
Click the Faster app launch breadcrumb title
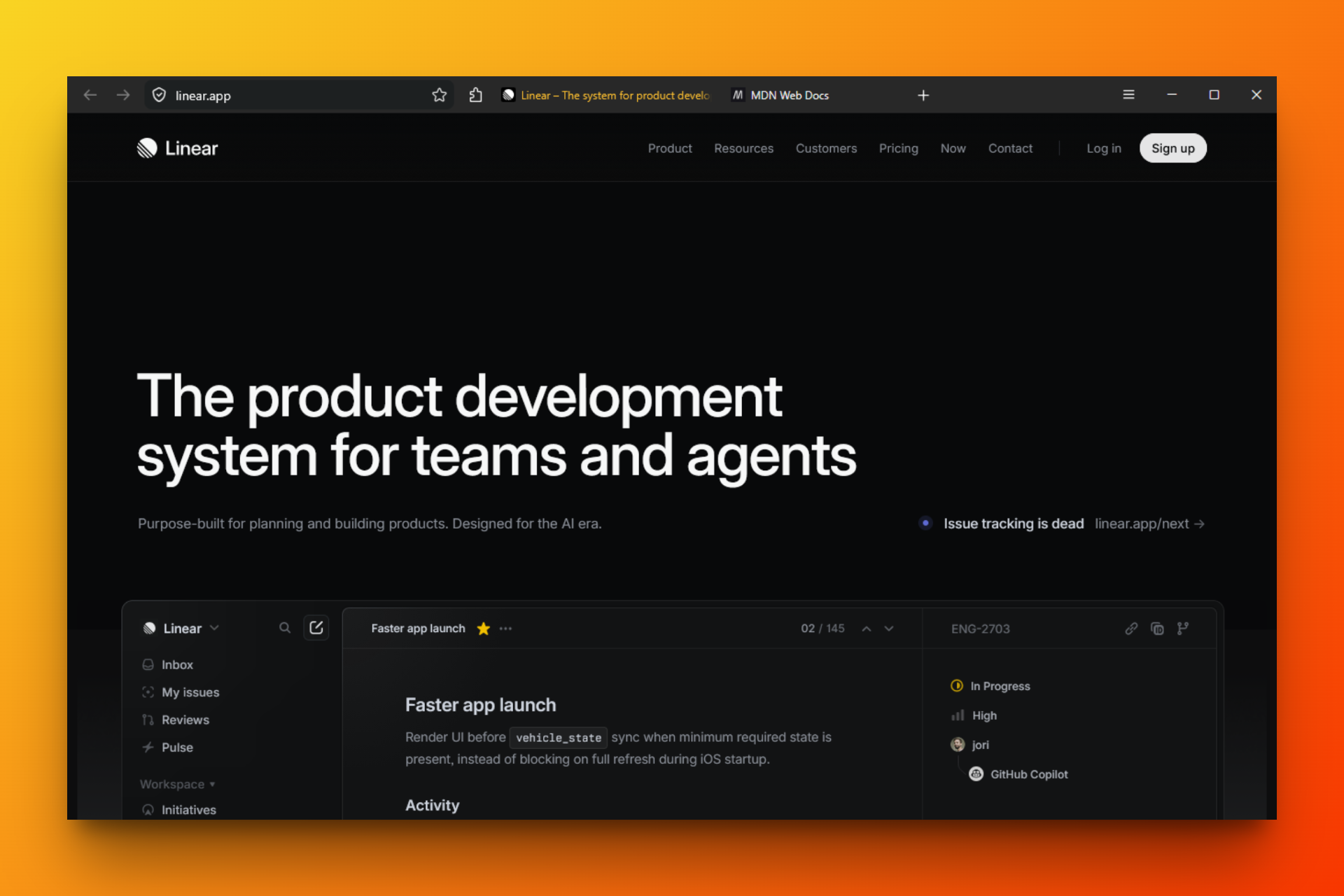click(418, 629)
